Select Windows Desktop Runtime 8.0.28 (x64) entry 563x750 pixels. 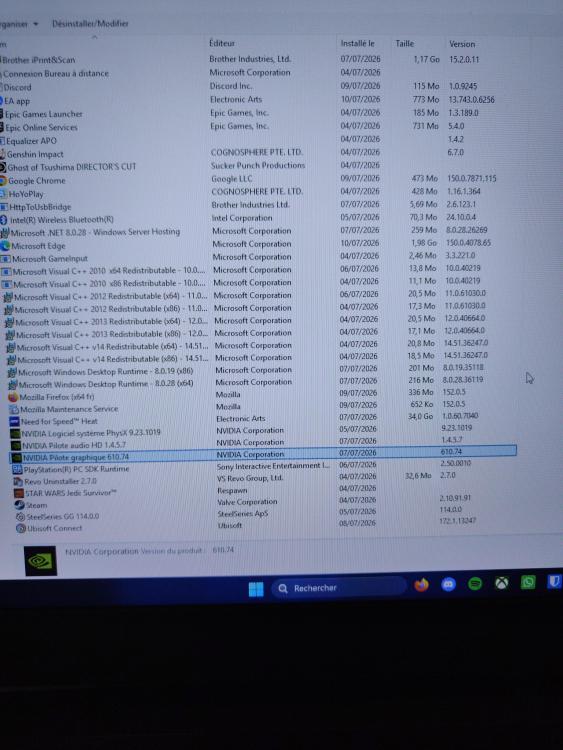click(x=106, y=384)
